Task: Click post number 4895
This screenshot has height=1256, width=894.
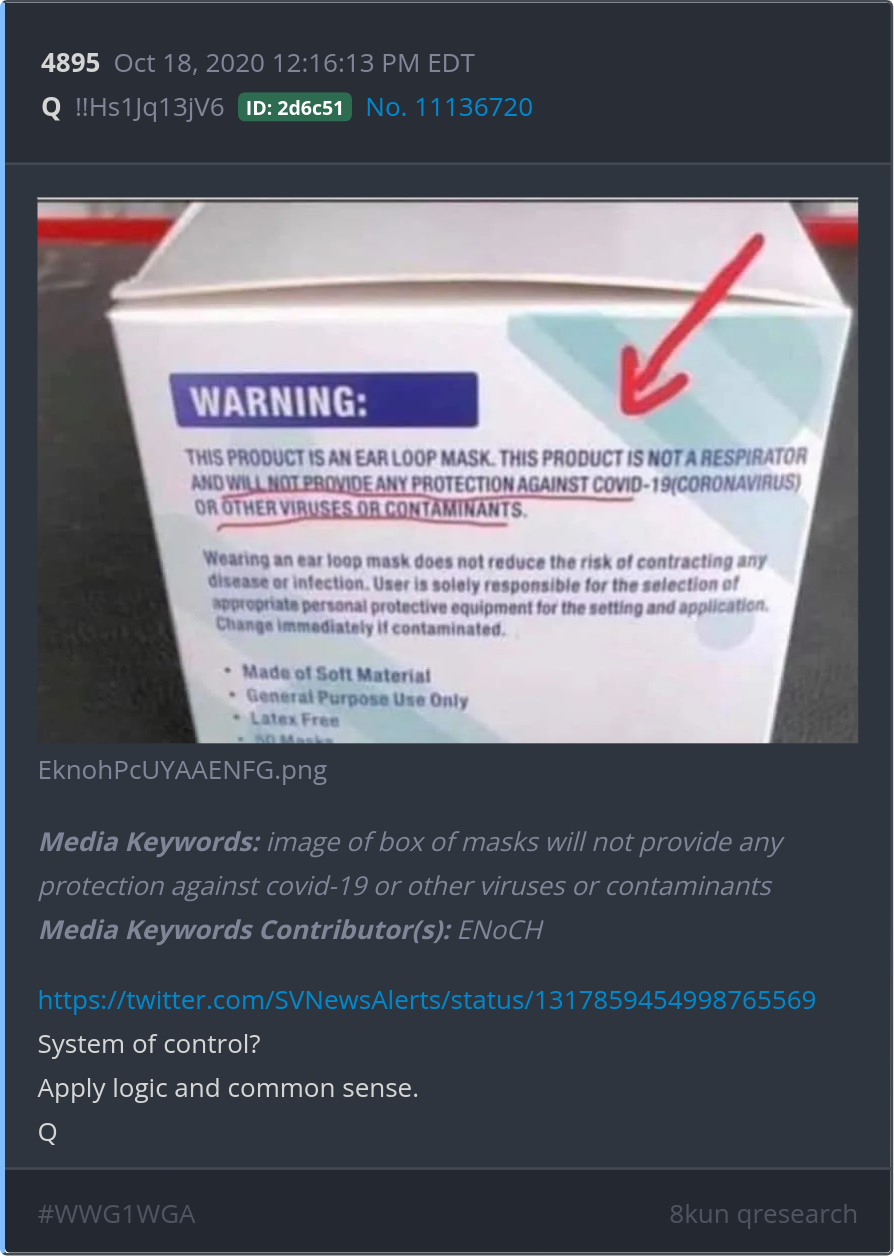Action: (70, 64)
